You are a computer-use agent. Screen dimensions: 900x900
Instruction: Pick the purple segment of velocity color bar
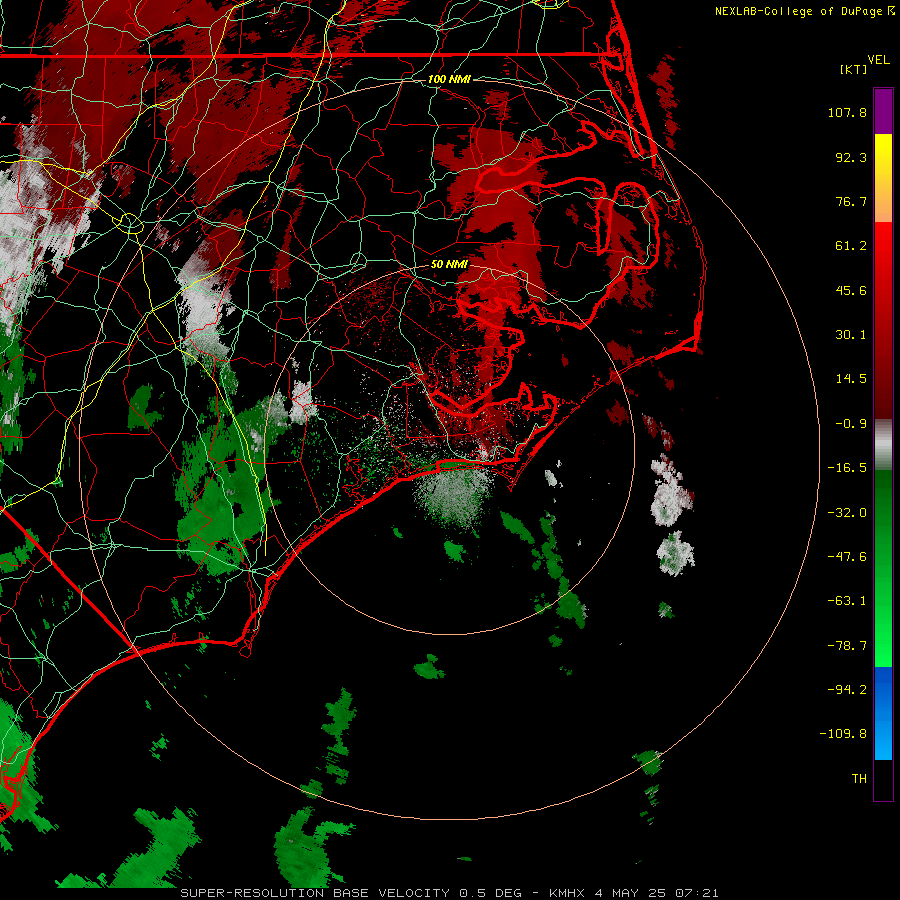click(883, 111)
